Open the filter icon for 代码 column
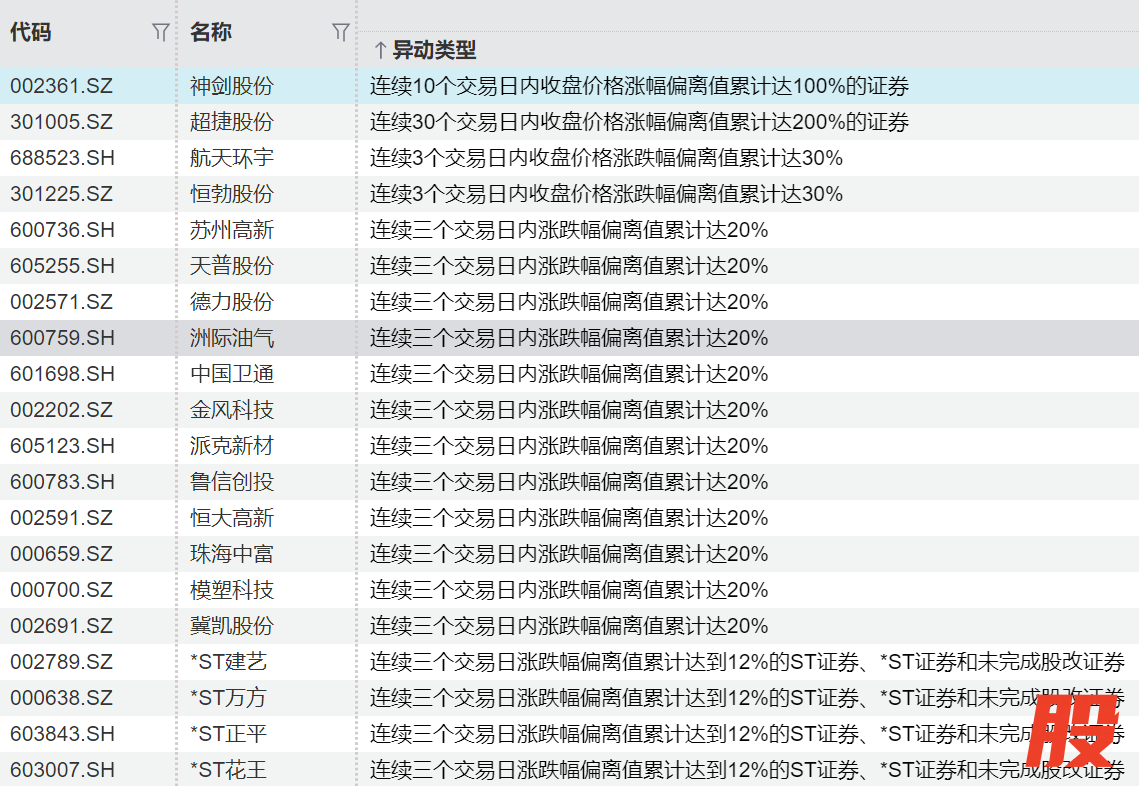This screenshot has height=786, width=1139. [160, 33]
